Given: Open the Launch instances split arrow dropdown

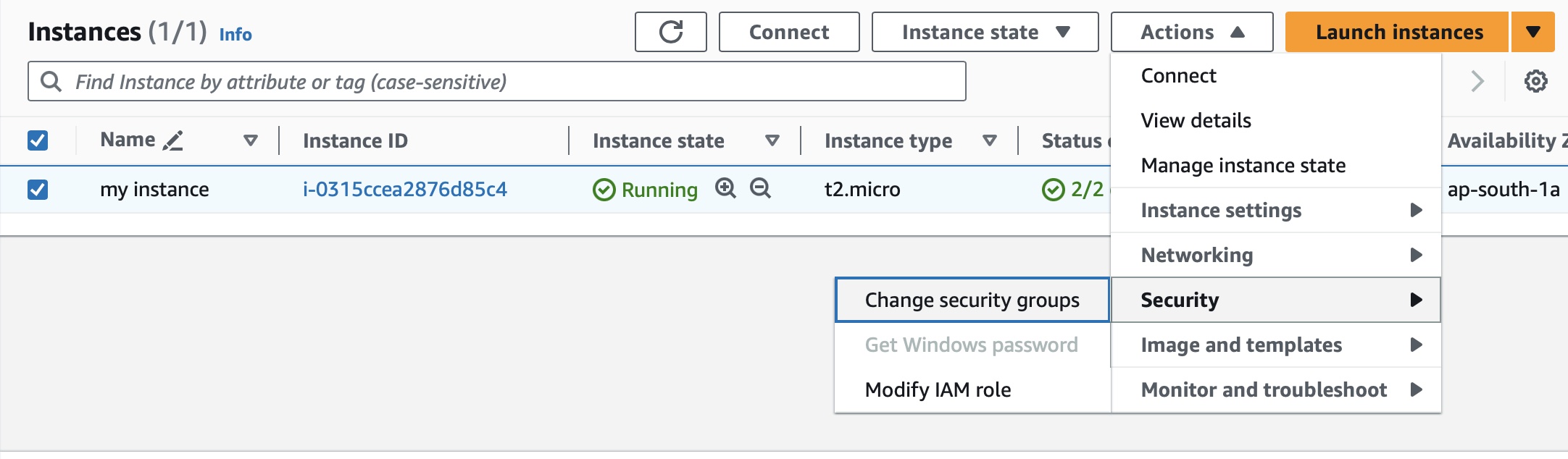Looking at the screenshot, I should tap(1532, 32).
